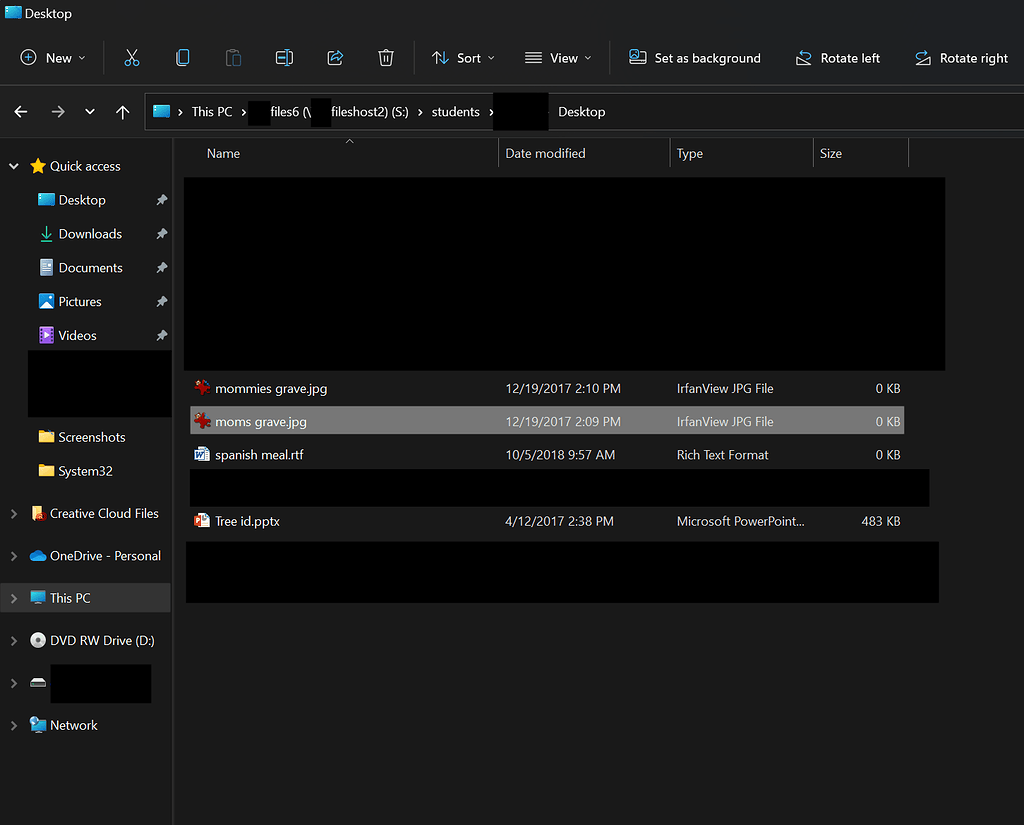The height and width of the screenshot is (825, 1024).
Task: Open the New item menu
Action: coord(52,57)
